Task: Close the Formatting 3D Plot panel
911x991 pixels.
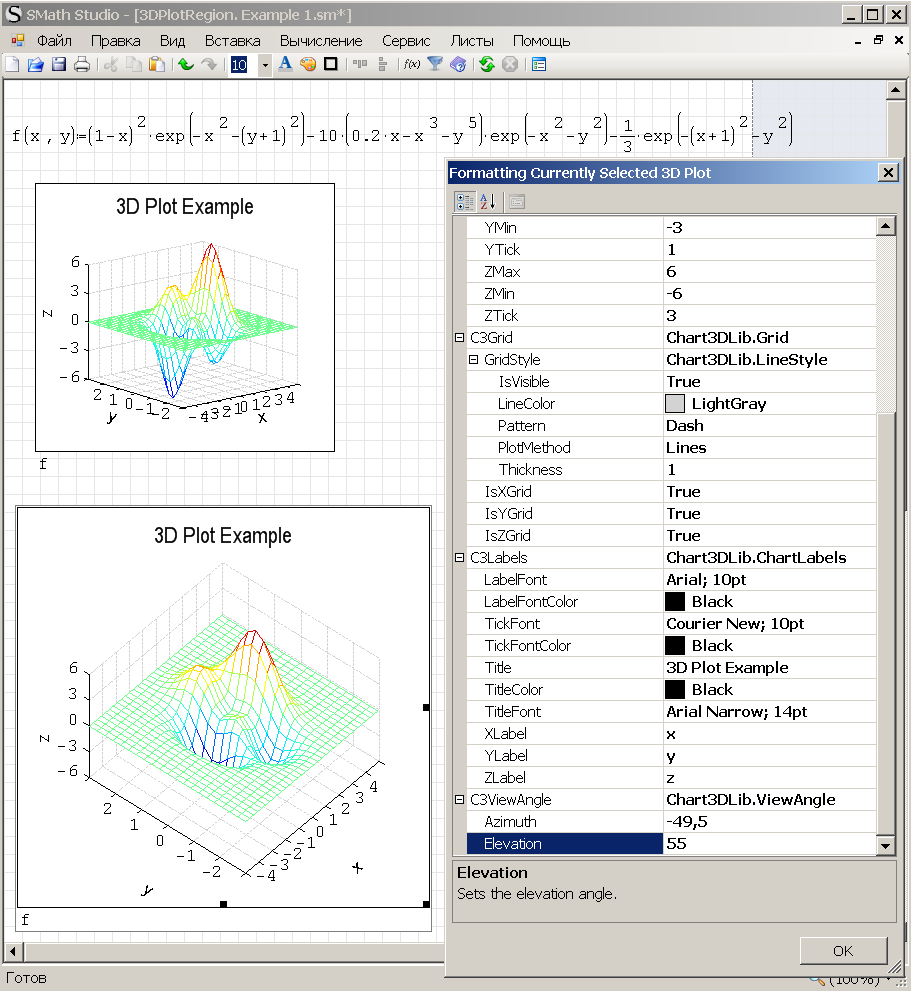Action: pos(887,172)
